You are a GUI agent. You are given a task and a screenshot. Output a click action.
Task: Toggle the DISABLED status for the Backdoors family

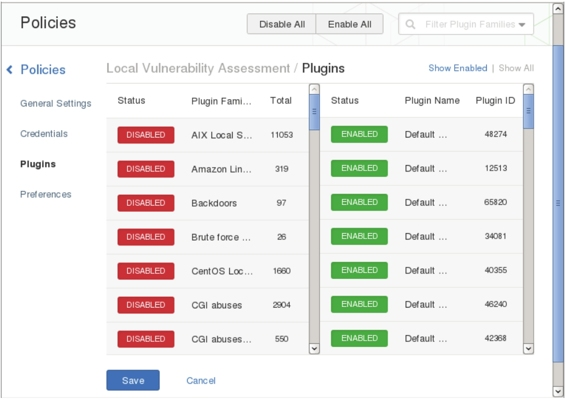146,203
